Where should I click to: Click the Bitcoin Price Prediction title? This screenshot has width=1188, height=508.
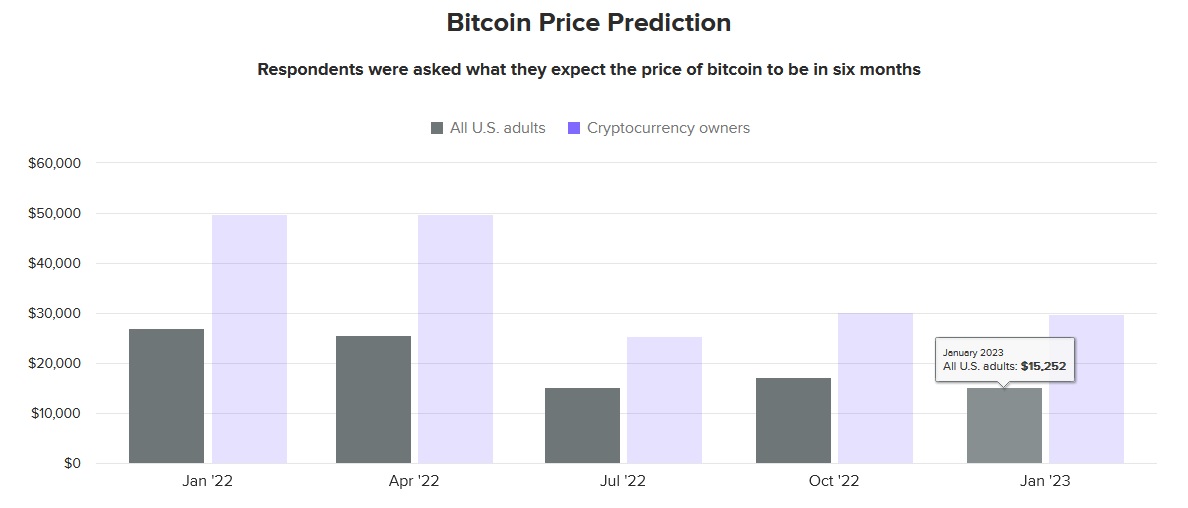click(589, 23)
